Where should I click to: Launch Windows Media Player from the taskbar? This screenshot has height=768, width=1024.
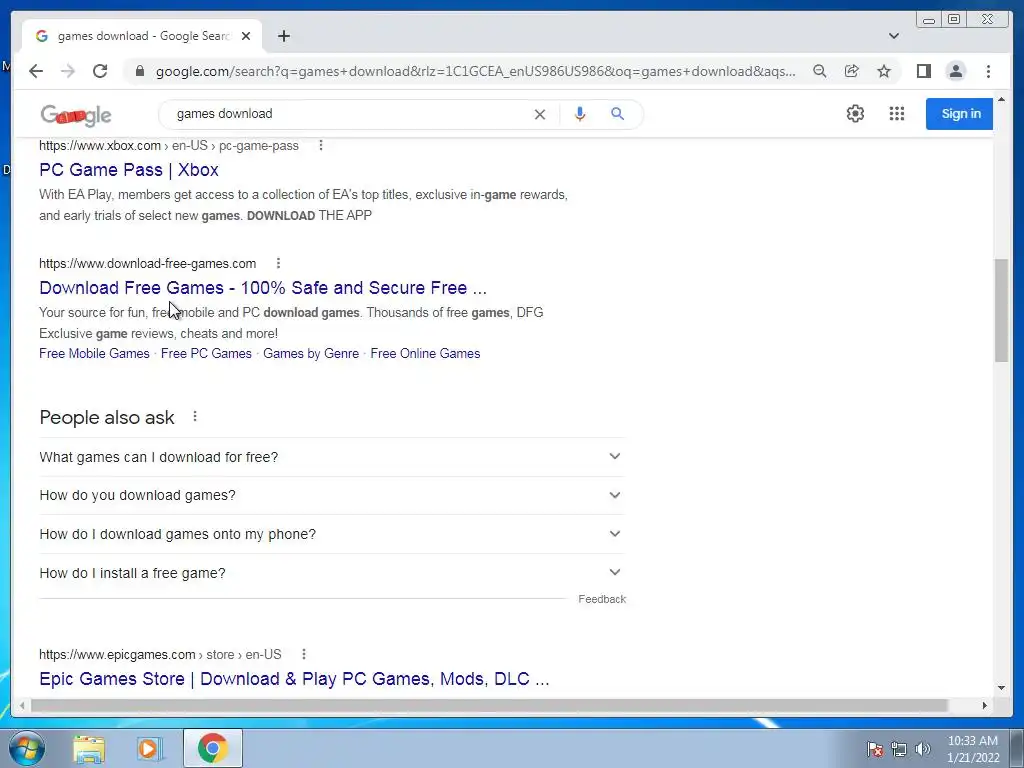tap(150, 748)
